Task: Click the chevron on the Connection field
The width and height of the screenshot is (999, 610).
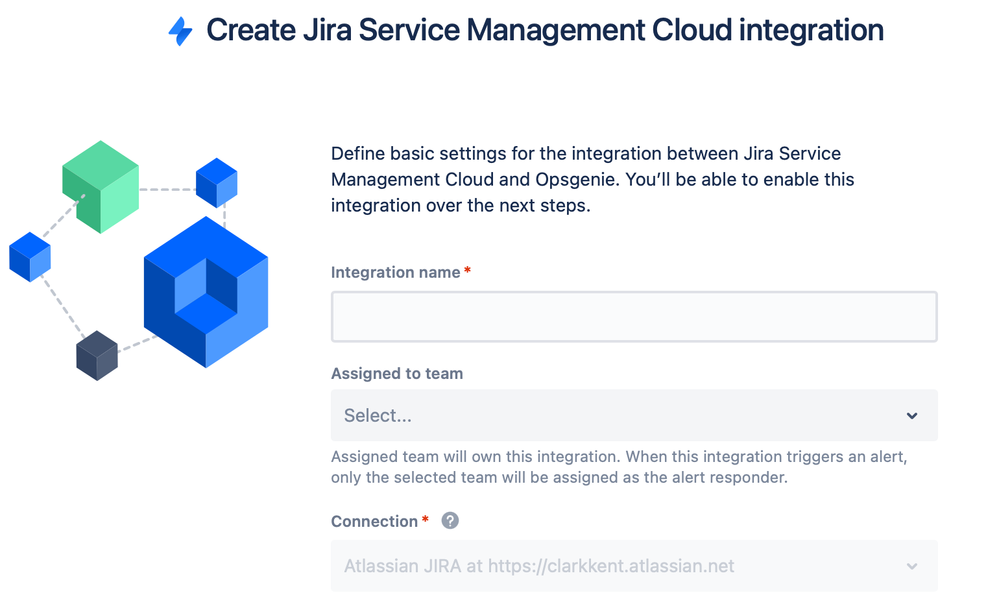Action: 911,566
